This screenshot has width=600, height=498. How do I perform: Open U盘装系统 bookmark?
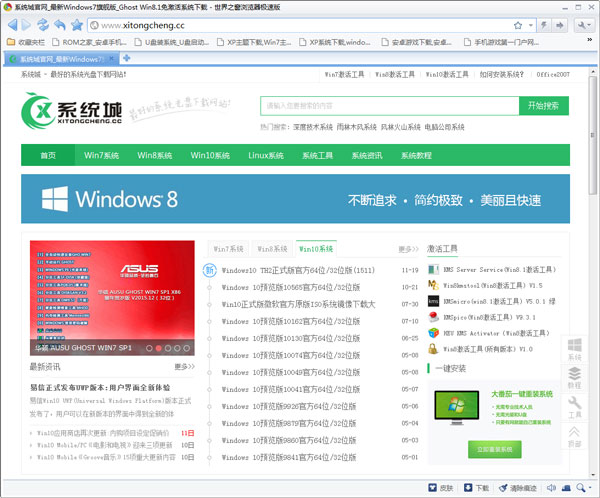[171, 42]
